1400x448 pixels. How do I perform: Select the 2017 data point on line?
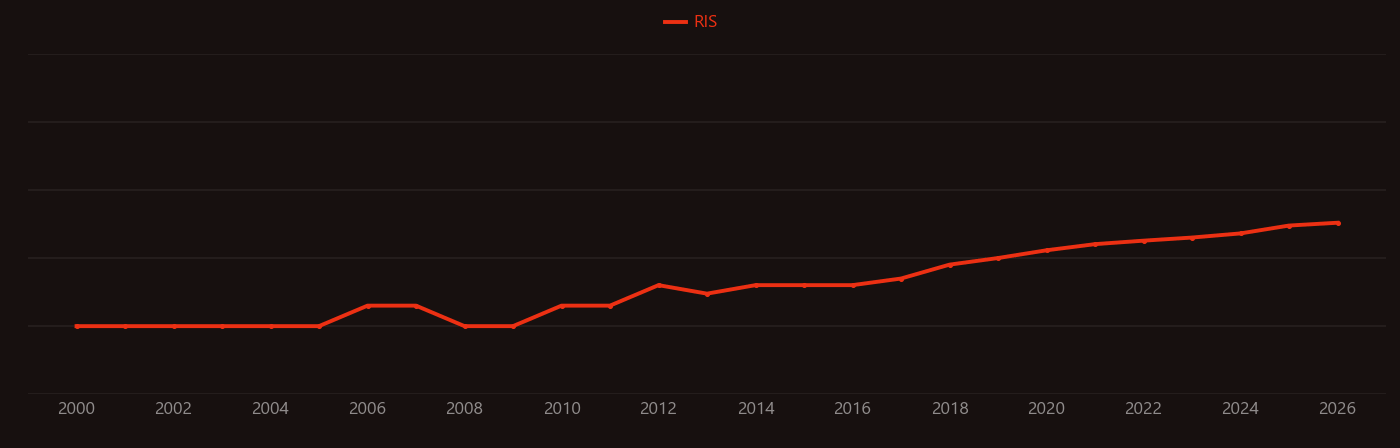tap(901, 279)
